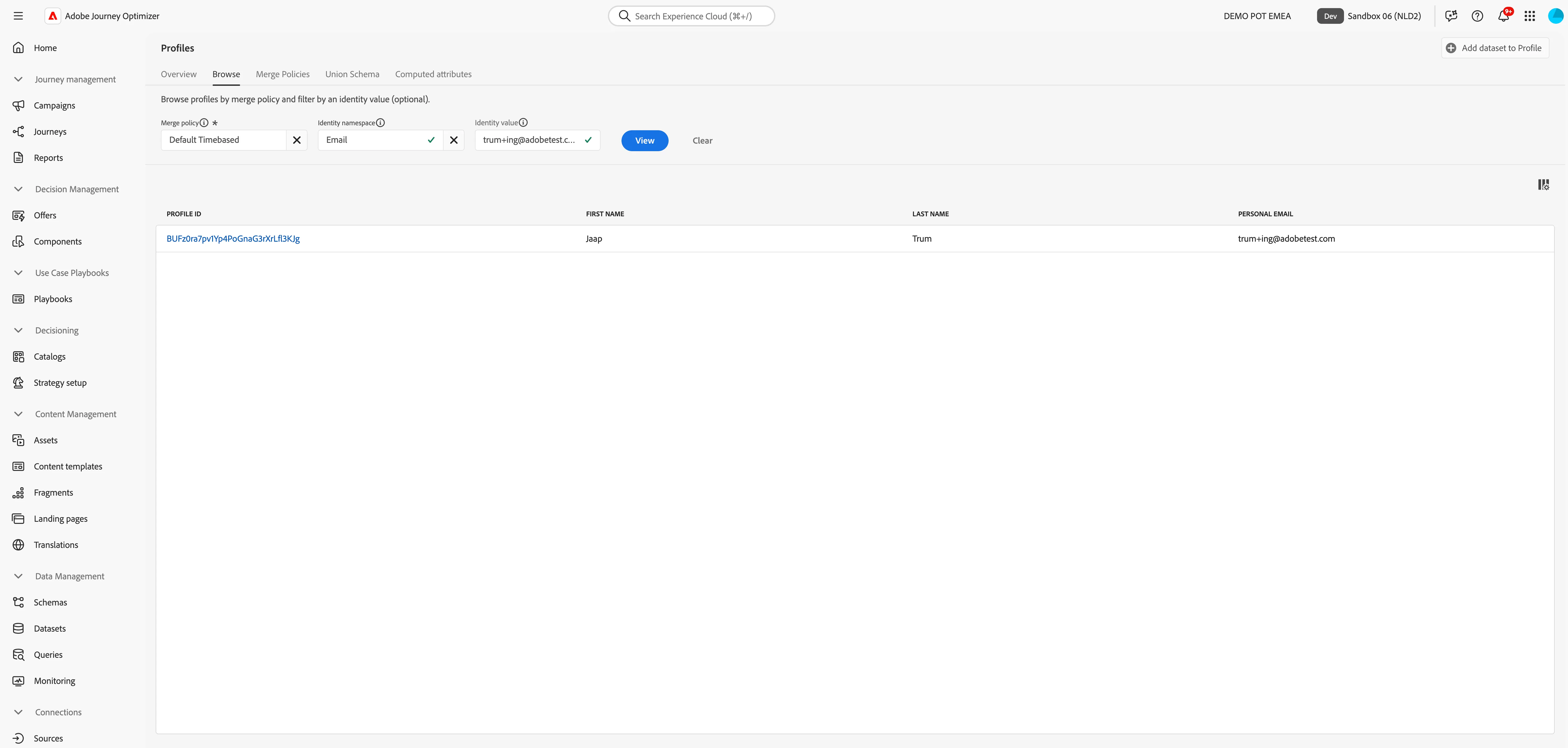Viewport: 1568px width, 748px height.
Task: Open table column settings icon
Action: point(1544,184)
